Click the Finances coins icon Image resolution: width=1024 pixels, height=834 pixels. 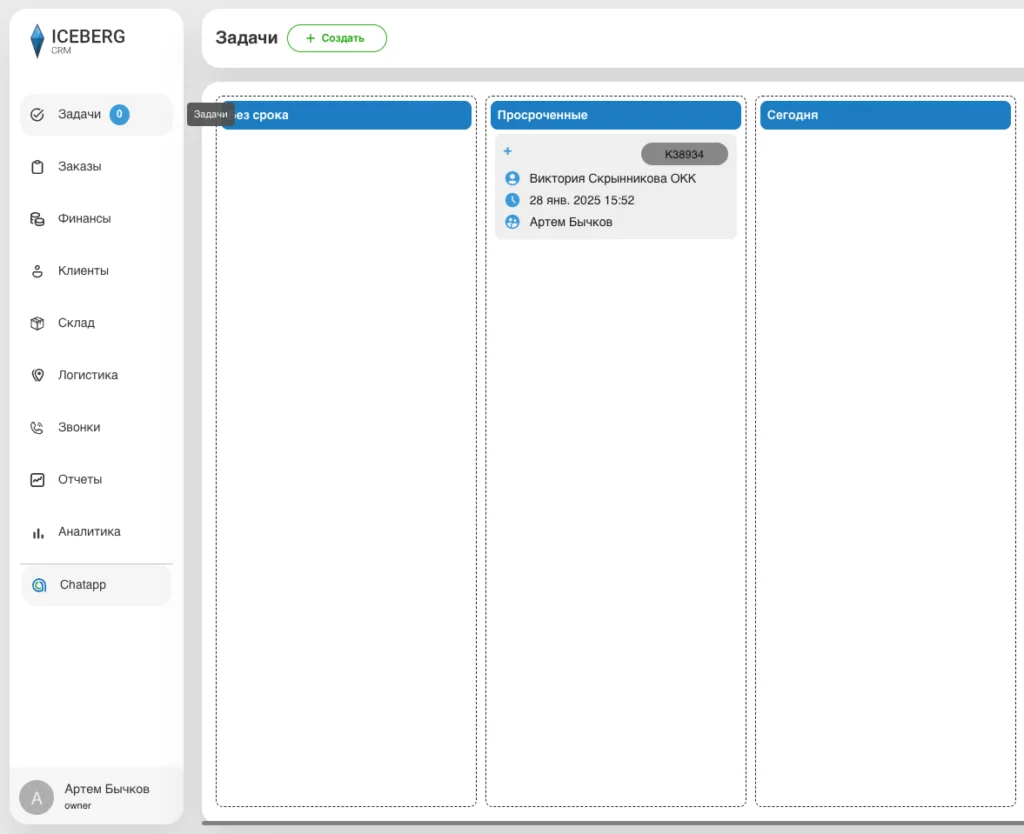(38, 219)
